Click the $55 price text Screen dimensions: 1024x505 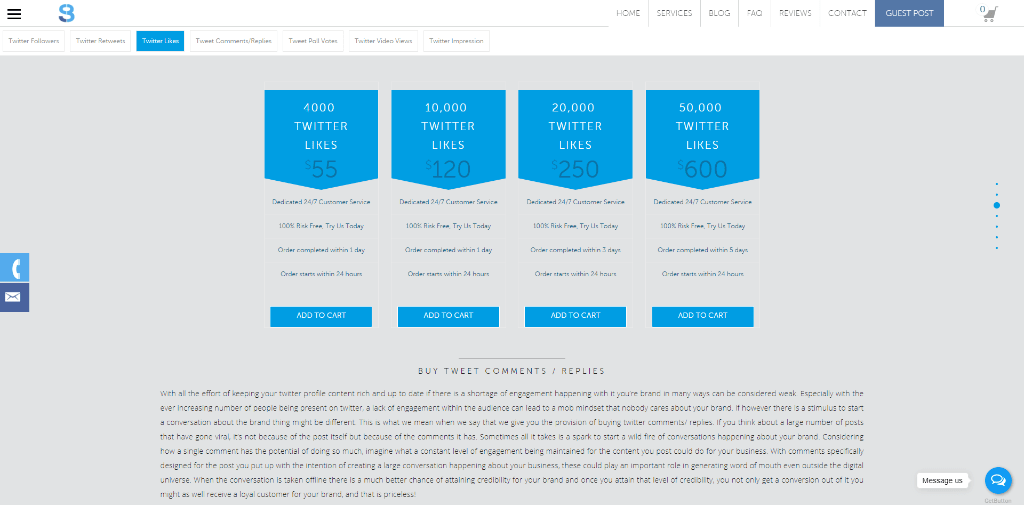pos(321,169)
